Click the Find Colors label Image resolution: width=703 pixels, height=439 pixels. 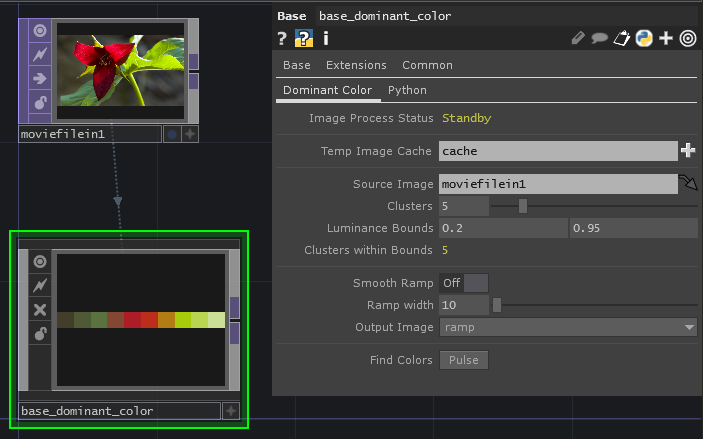pos(401,360)
